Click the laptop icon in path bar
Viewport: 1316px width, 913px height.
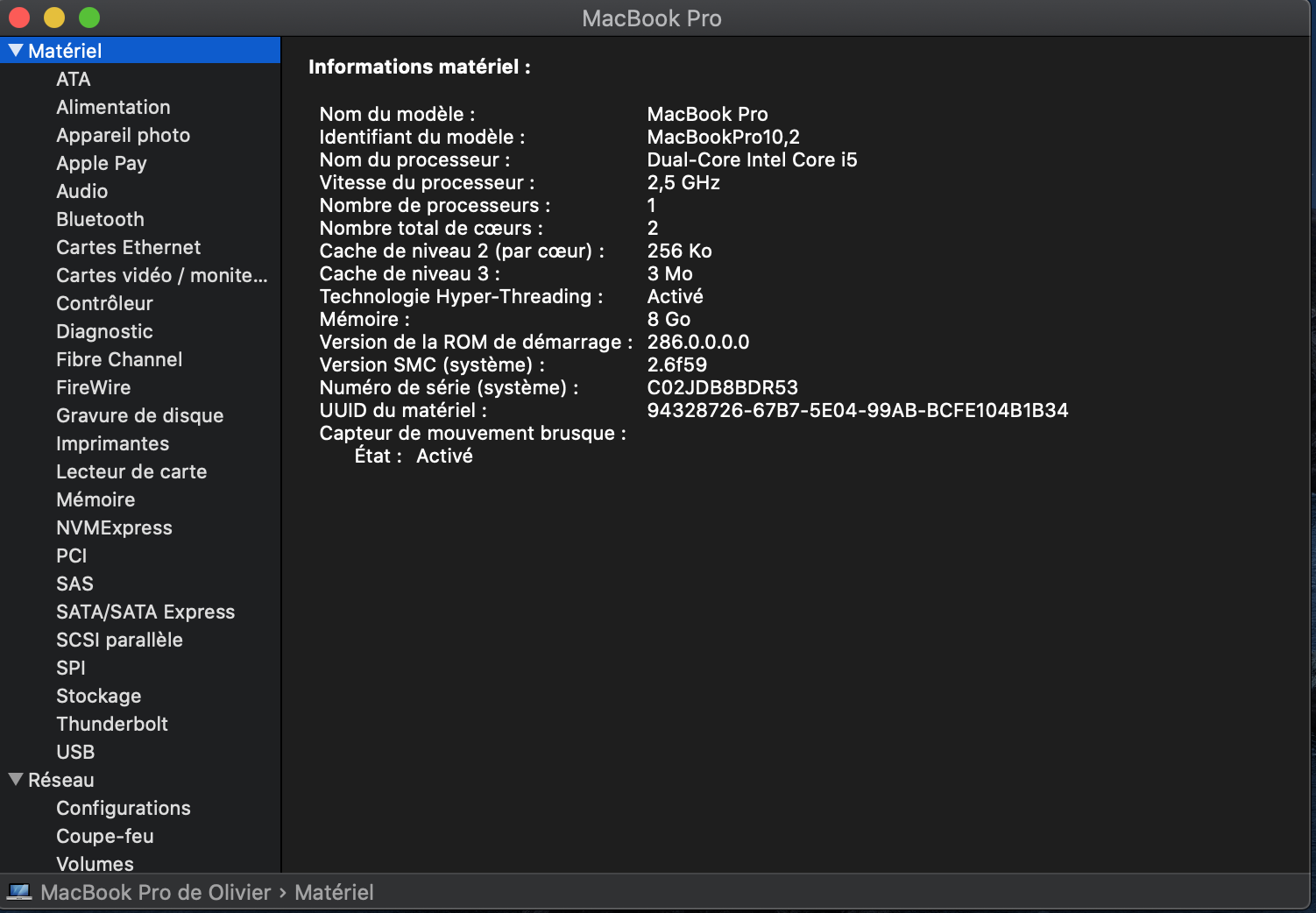pyautogui.click(x=19, y=892)
